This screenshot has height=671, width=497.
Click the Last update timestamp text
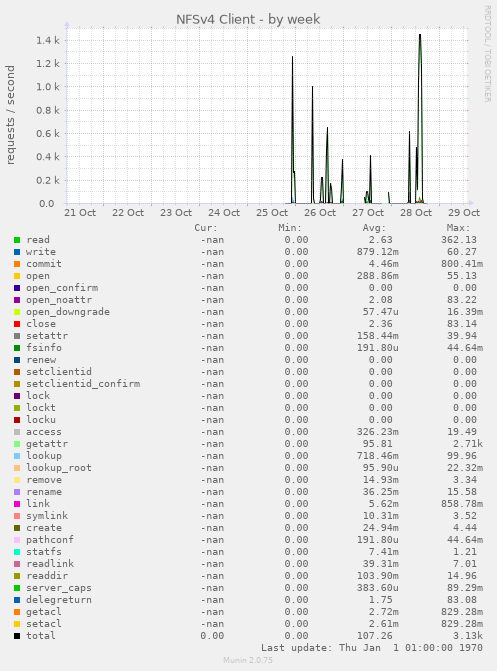(x=372, y=647)
